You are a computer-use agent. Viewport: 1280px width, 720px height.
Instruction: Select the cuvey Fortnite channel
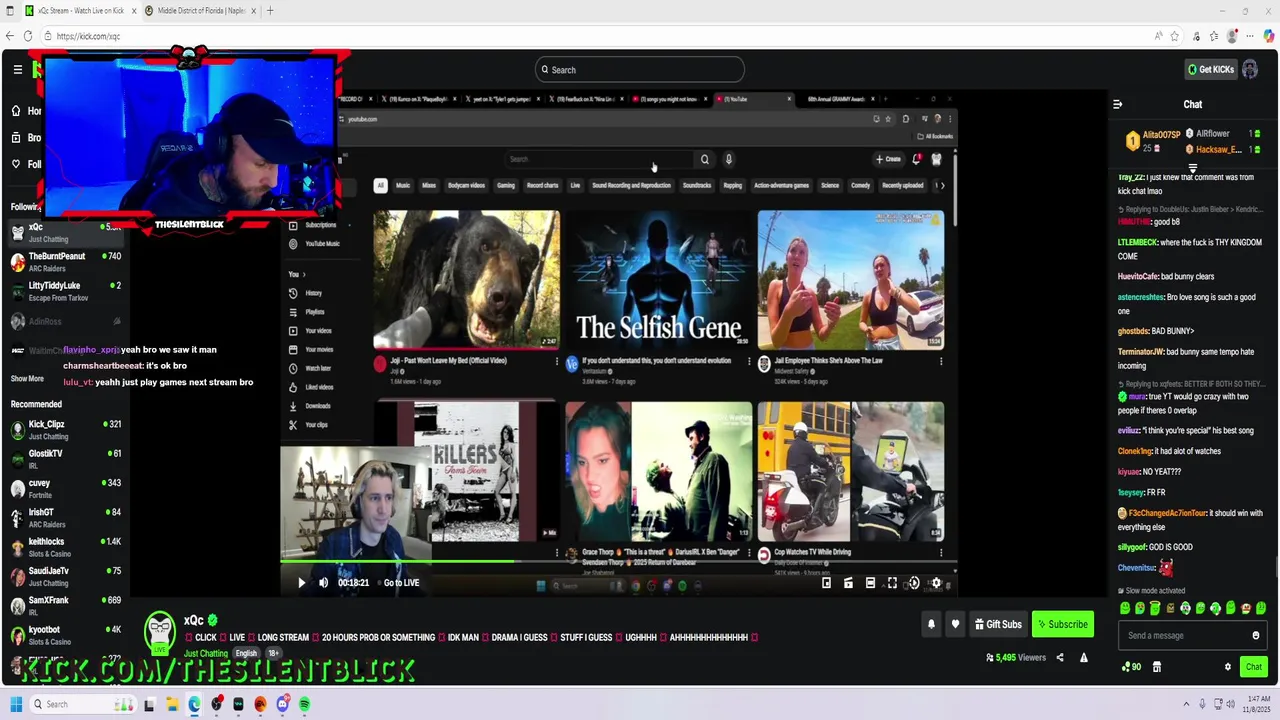(65, 488)
